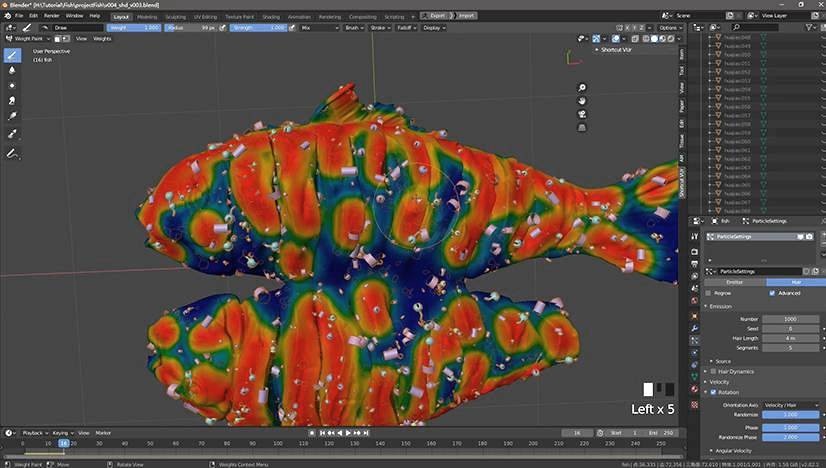Open the Weight Paint mode dropdown
The width and height of the screenshot is (826, 468).
(28, 38)
